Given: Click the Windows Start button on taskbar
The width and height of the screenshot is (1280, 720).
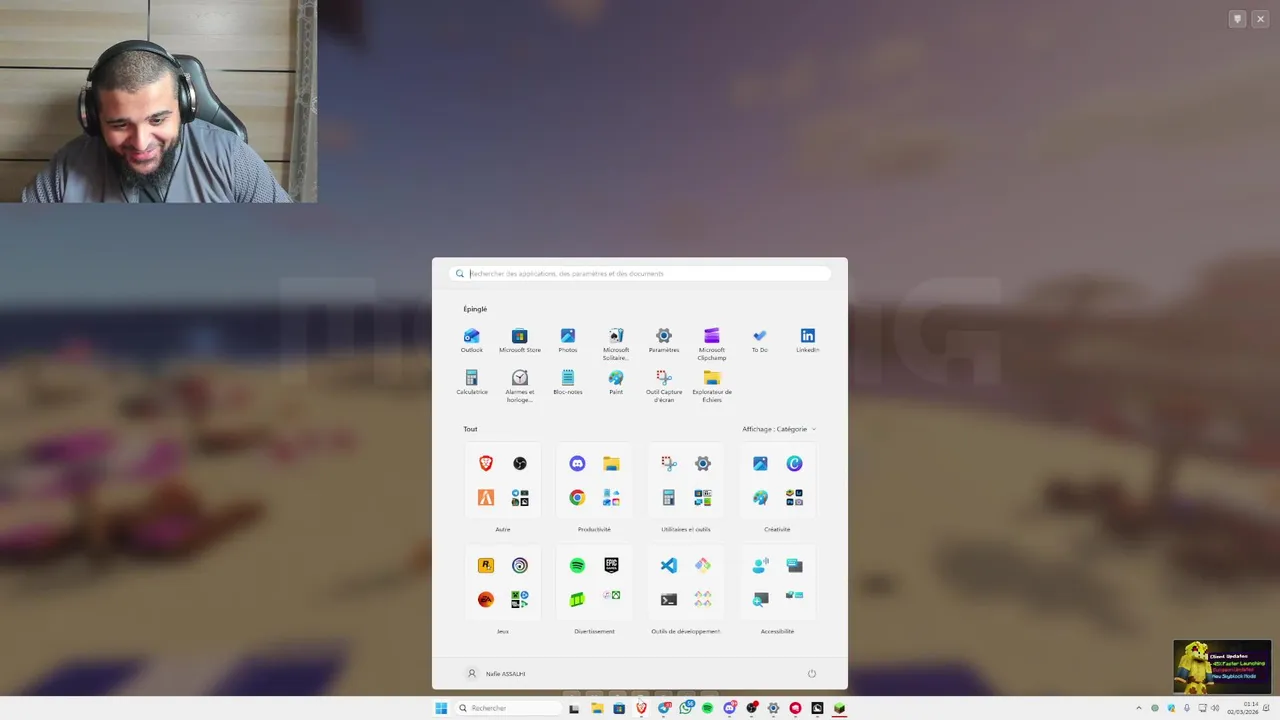Looking at the screenshot, I should pos(441,708).
